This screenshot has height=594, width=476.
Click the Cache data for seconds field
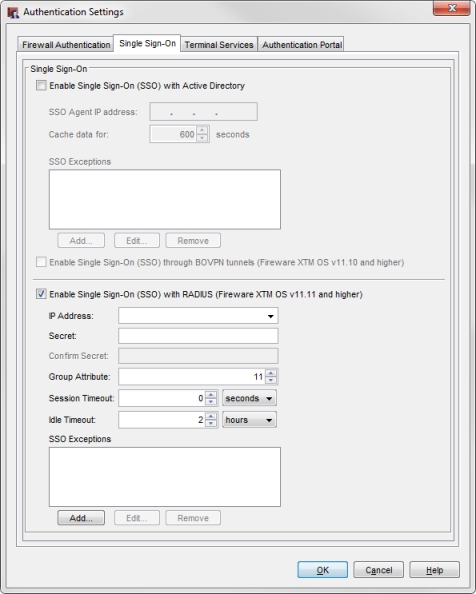coord(173,134)
